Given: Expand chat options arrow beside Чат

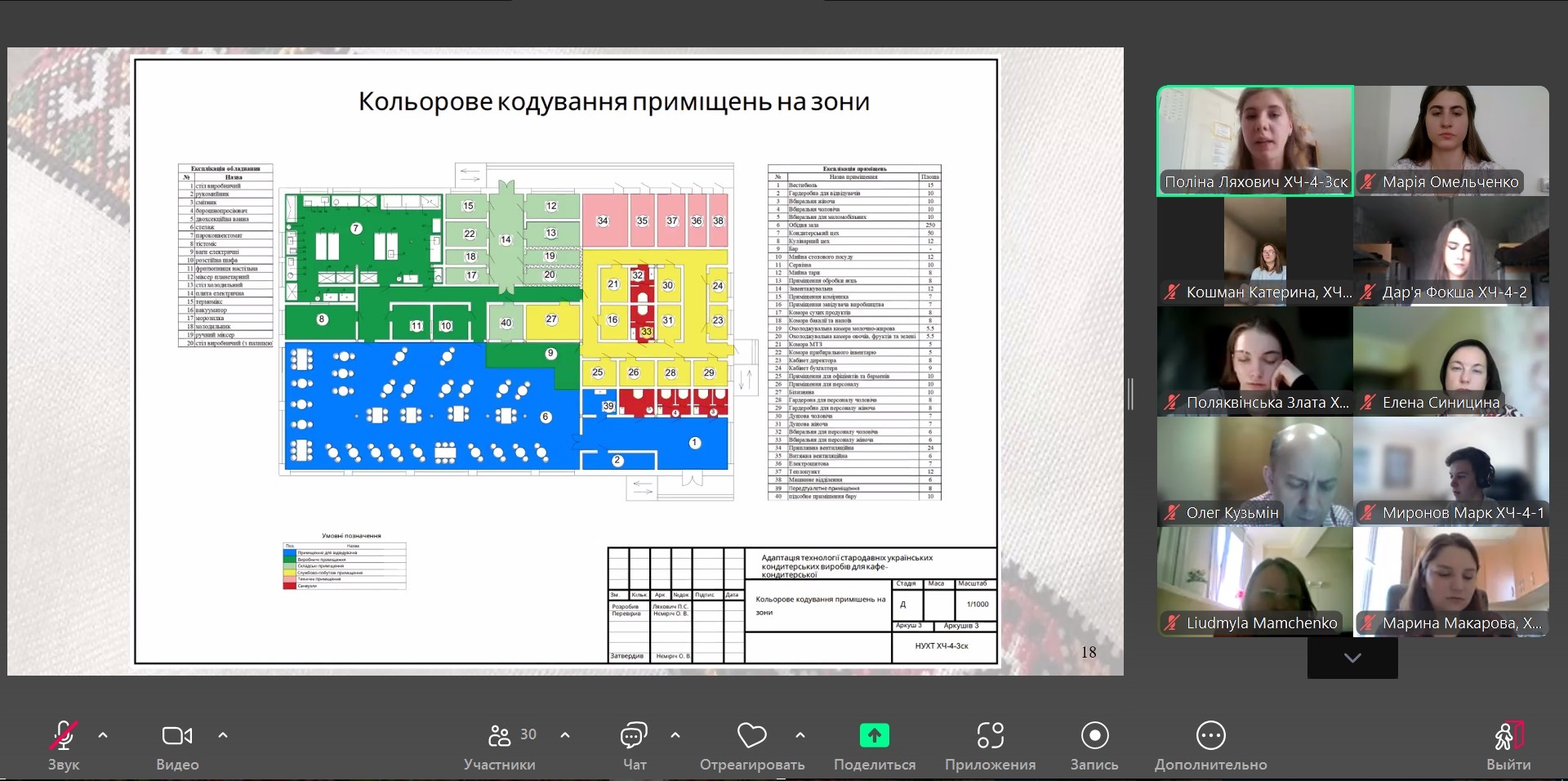Looking at the screenshot, I should point(675,735).
